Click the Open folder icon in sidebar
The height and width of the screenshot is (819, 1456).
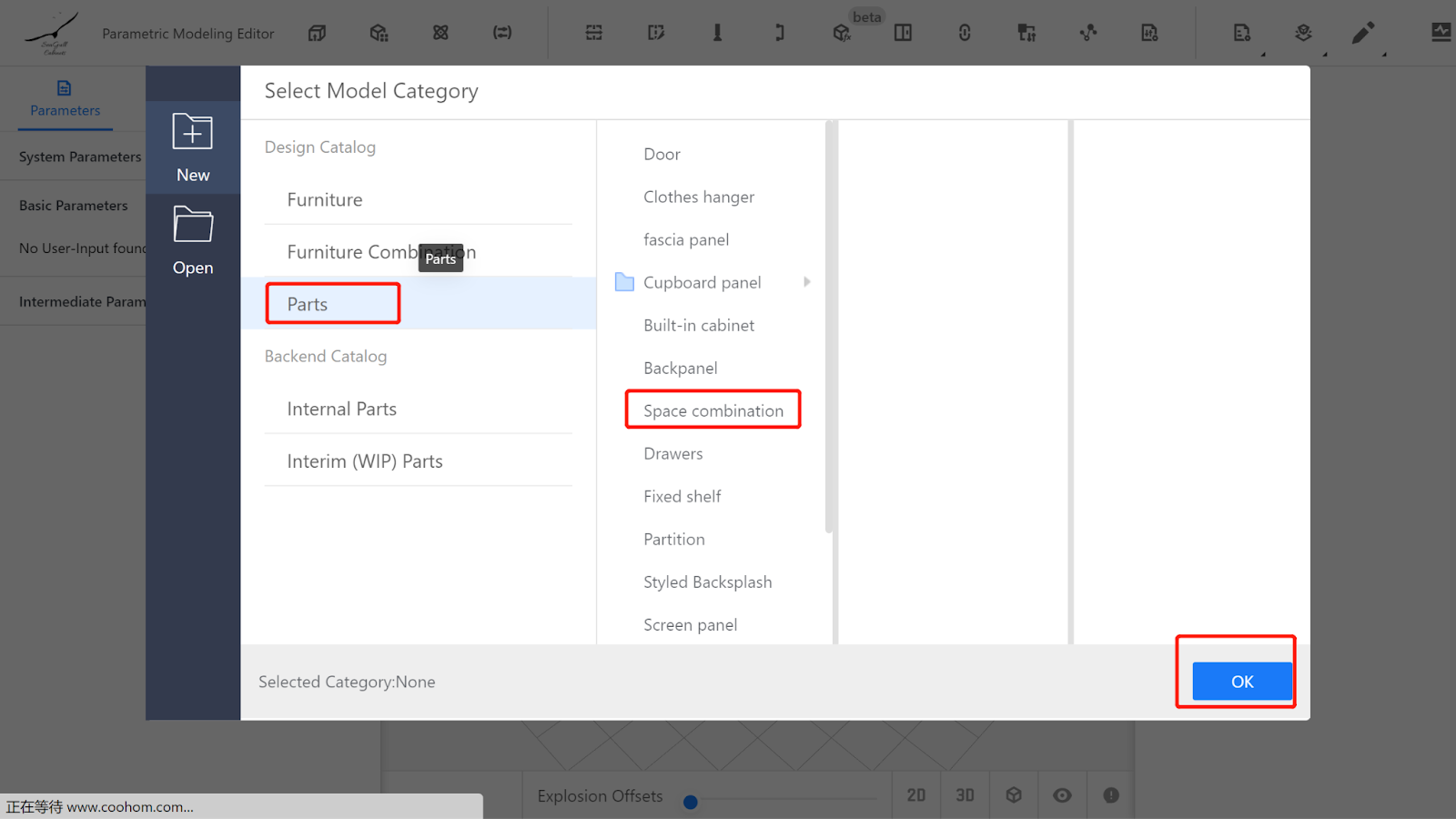pyautogui.click(x=192, y=225)
